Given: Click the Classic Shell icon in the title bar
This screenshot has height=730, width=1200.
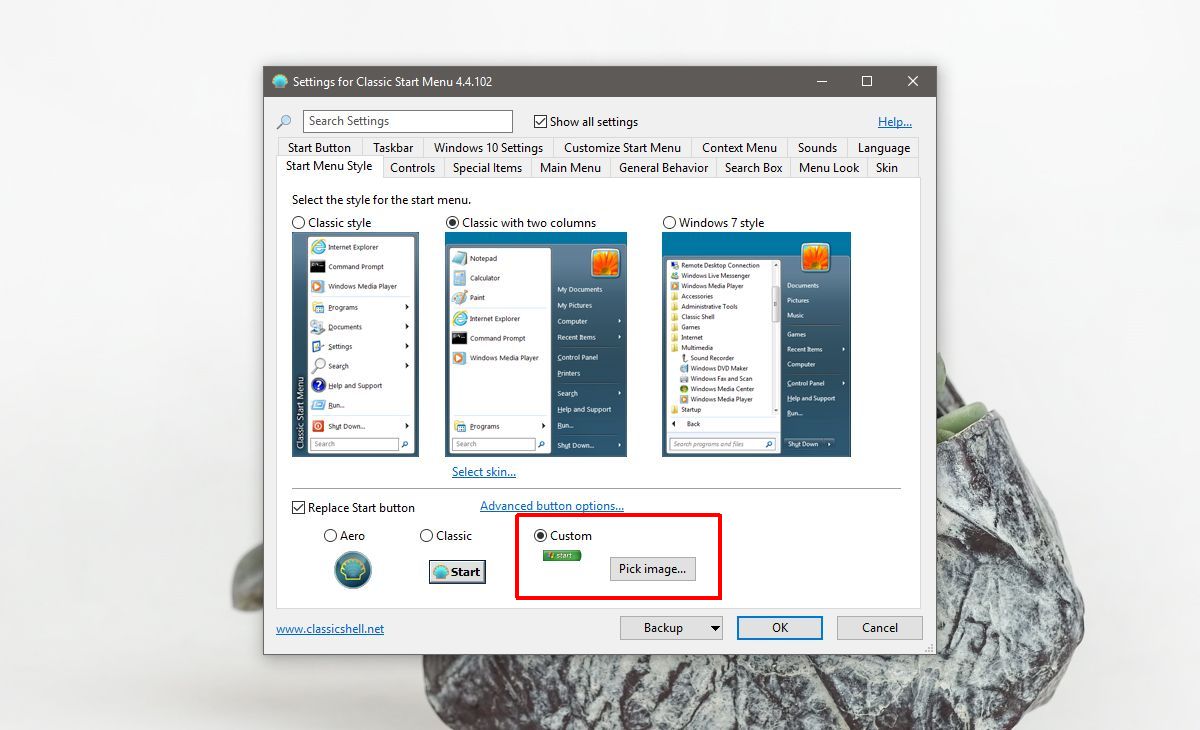Looking at the screenshot, I should click(280, 81).
